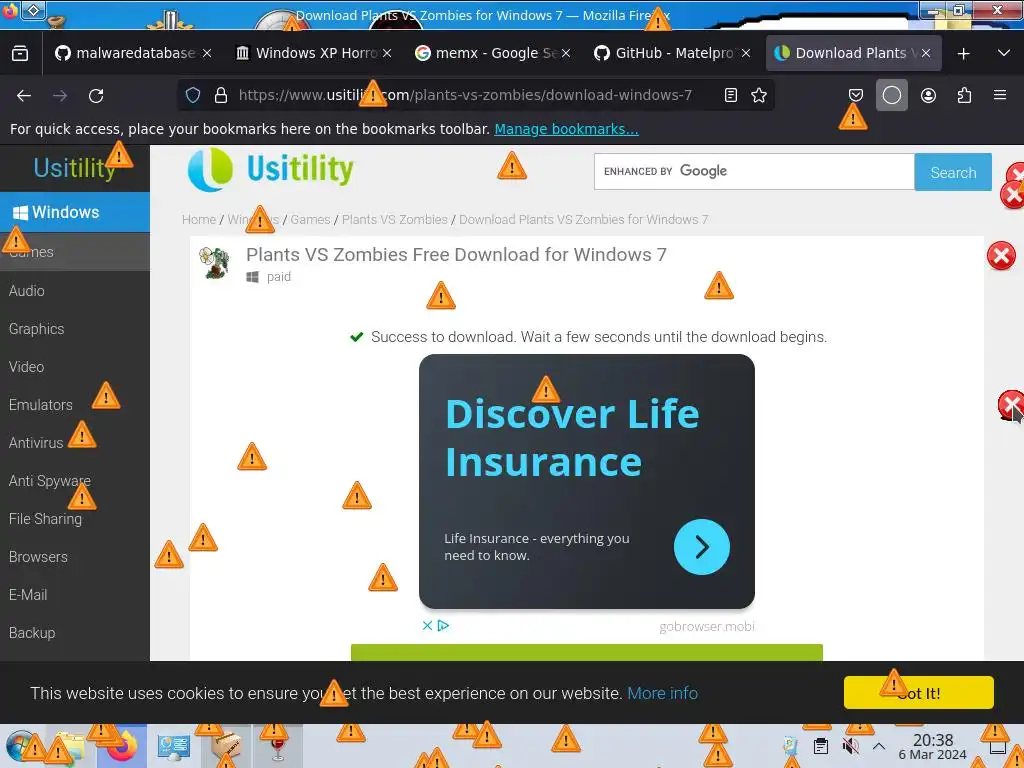This screenshot has height=768, width=1024.
Task: Click the Usitility logo in the dark sidebar
Action: pyautogui.click(x=74, y=168)
